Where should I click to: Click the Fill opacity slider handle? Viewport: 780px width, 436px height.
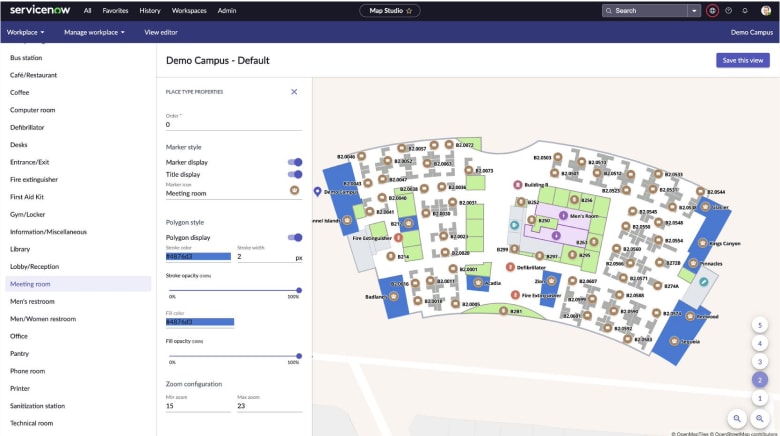(x=299, y=356)
